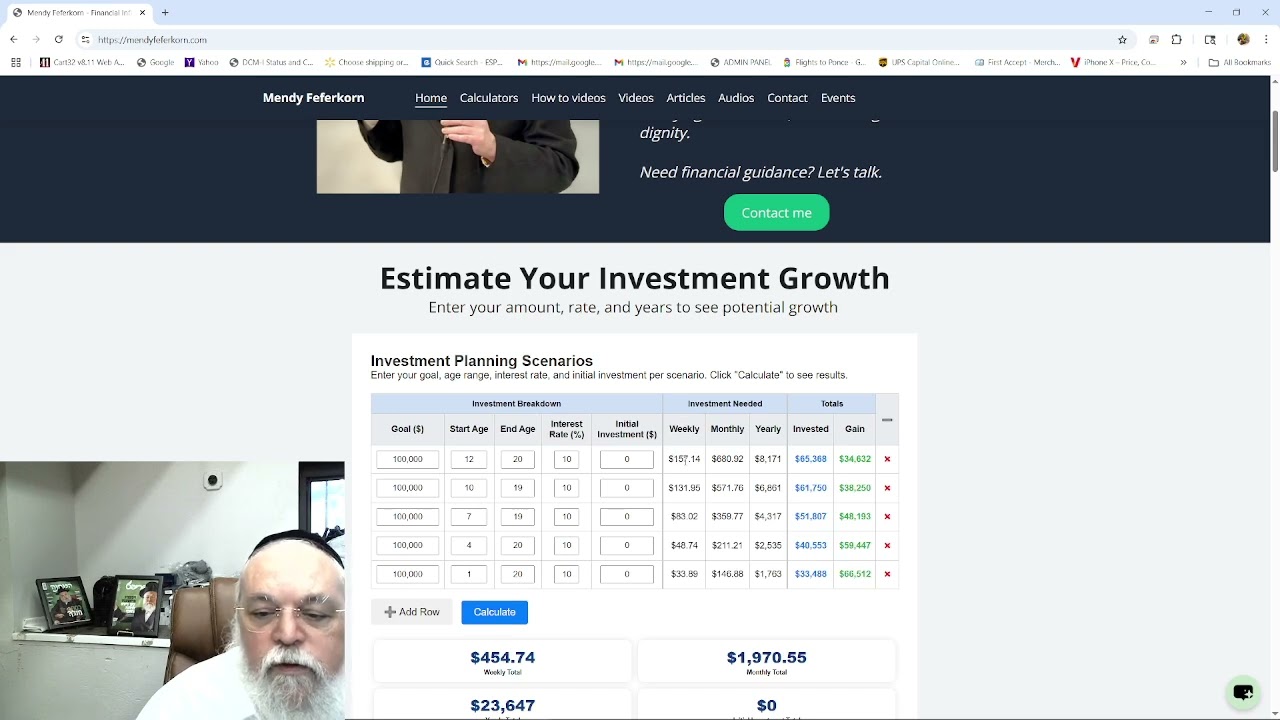Viewport: 1280px width, 720px height.
Task: Open the Apps grid in bookmarks bar
Action: (15, 62)
